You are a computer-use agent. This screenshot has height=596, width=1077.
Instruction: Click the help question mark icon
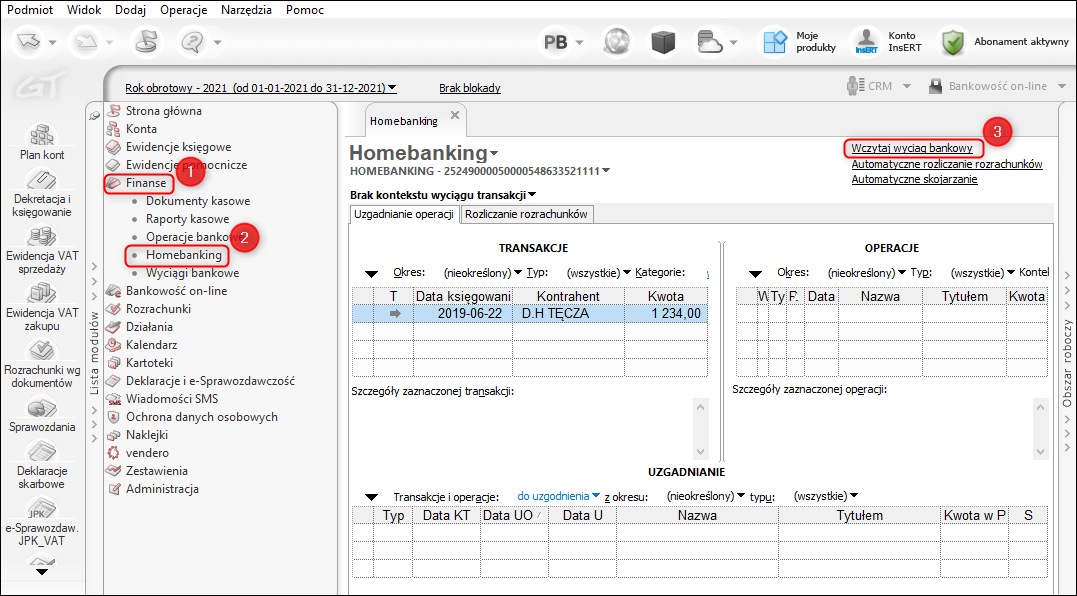[192, 42]
